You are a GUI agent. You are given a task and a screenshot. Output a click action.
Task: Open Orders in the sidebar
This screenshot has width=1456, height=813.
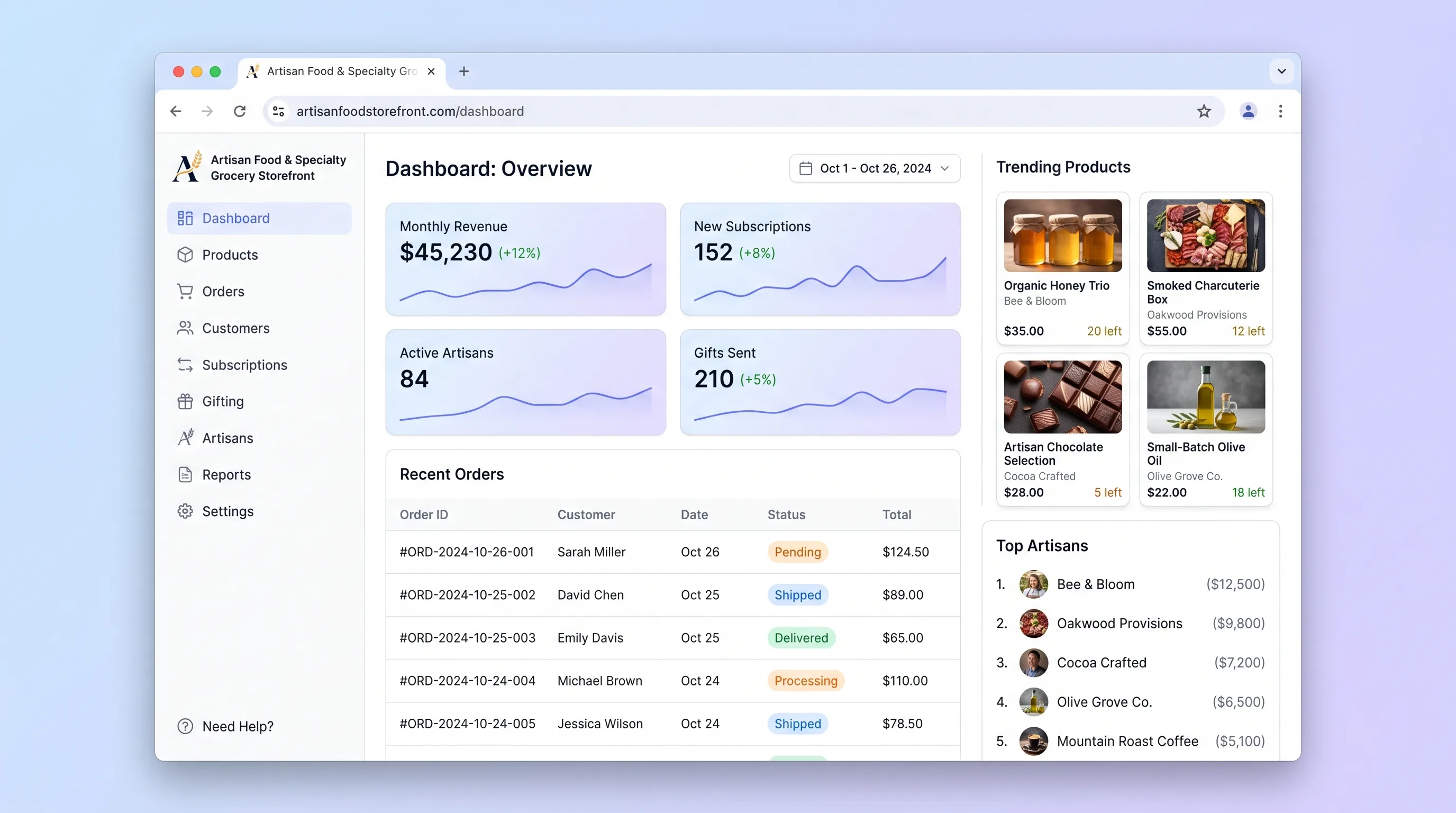tap(259, 292)
